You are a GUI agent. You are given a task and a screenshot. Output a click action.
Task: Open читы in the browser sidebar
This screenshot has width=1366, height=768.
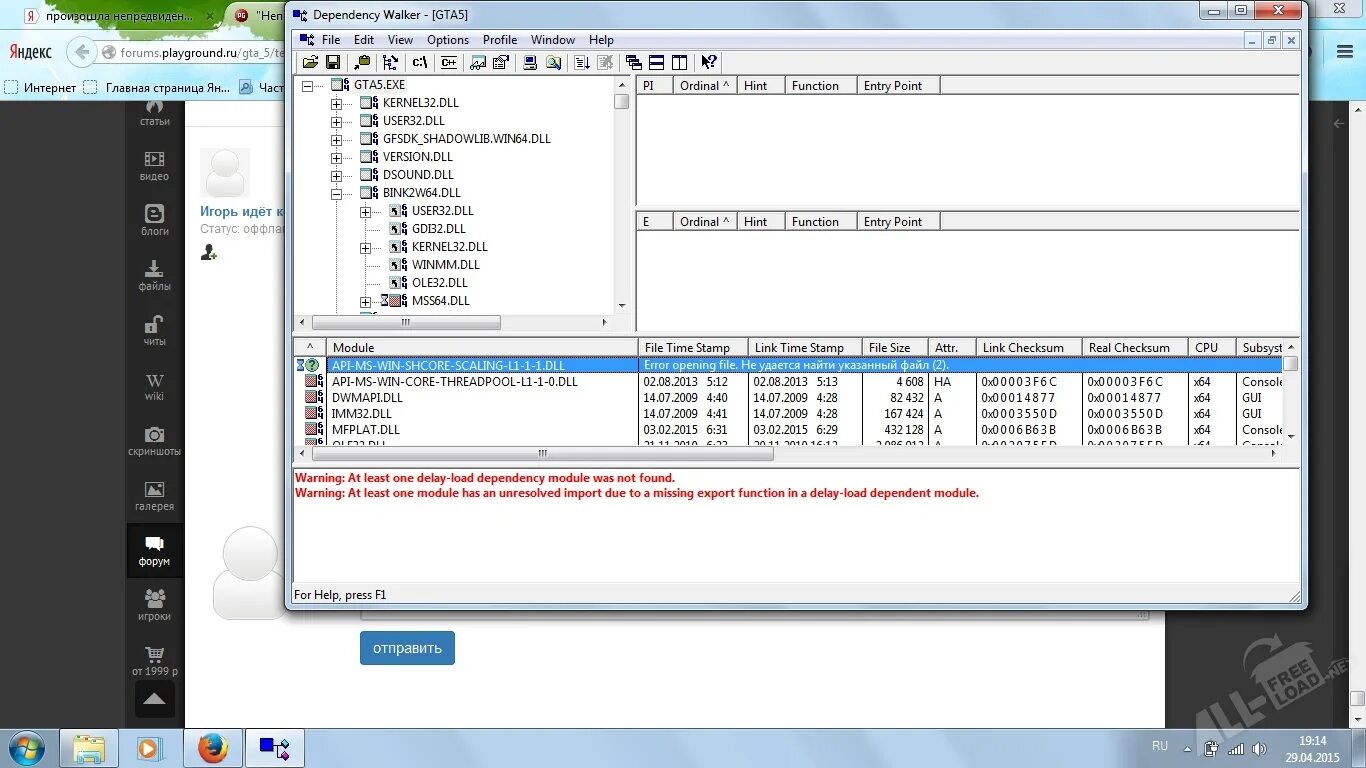[154, 329]
